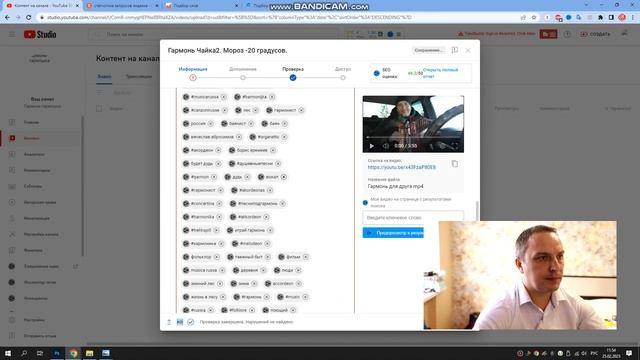The width and height of the screenshot is (640, 360).
Task: Open the YouTube Studio hamburger menu
Action: [12, 34]
